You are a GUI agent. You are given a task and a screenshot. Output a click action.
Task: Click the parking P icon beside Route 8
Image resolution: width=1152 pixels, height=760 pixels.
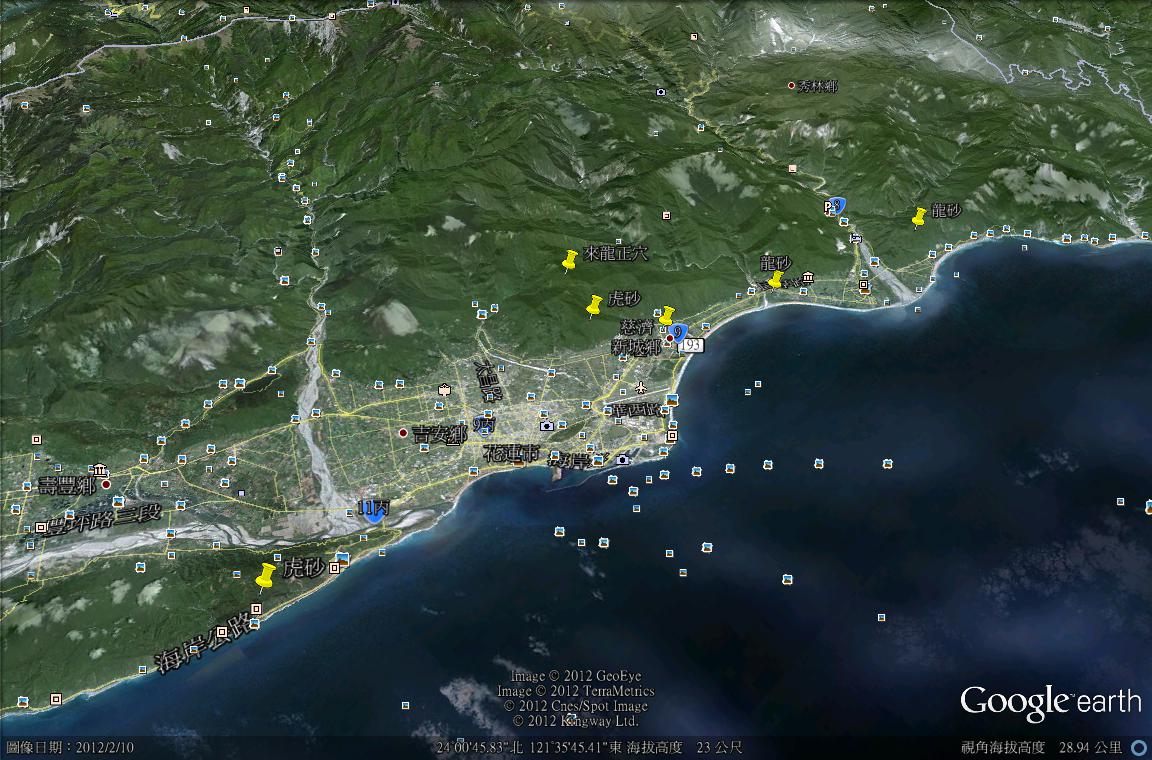click(827, 207)
